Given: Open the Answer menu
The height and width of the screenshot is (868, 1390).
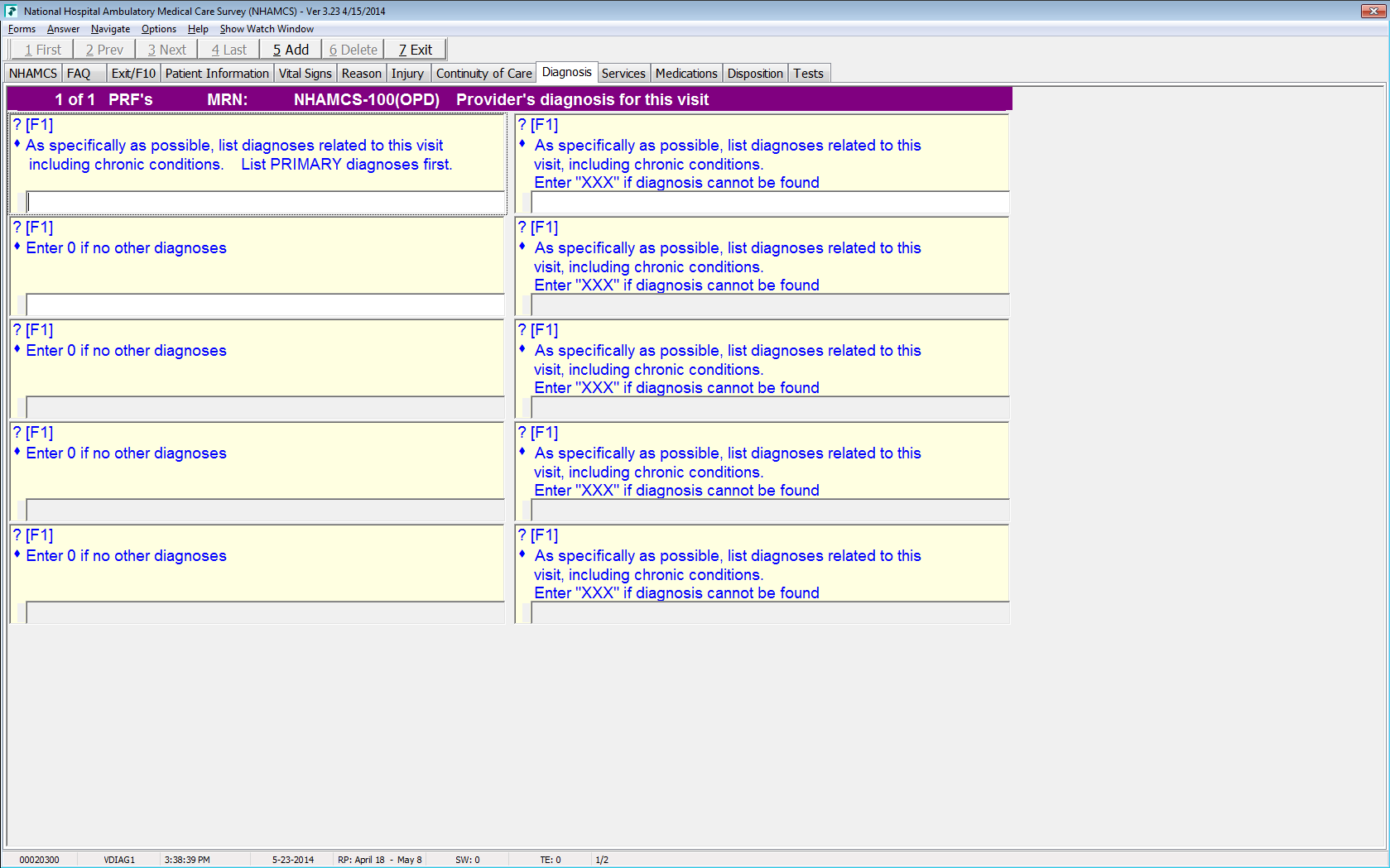Looking at the screenshot, I should (63, 29).
